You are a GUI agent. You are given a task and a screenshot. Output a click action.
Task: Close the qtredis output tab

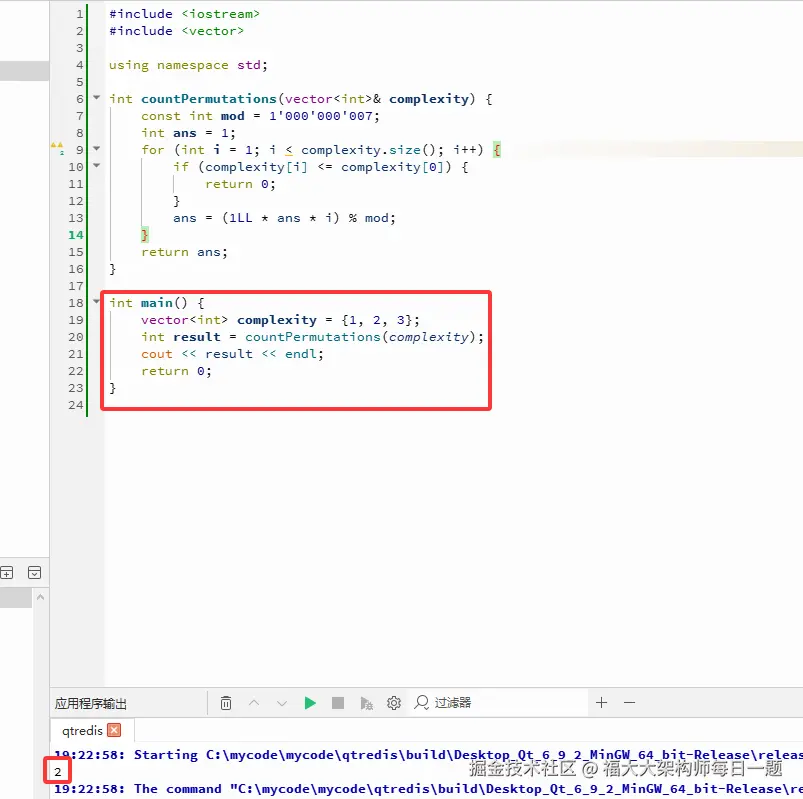coord(114,730)
